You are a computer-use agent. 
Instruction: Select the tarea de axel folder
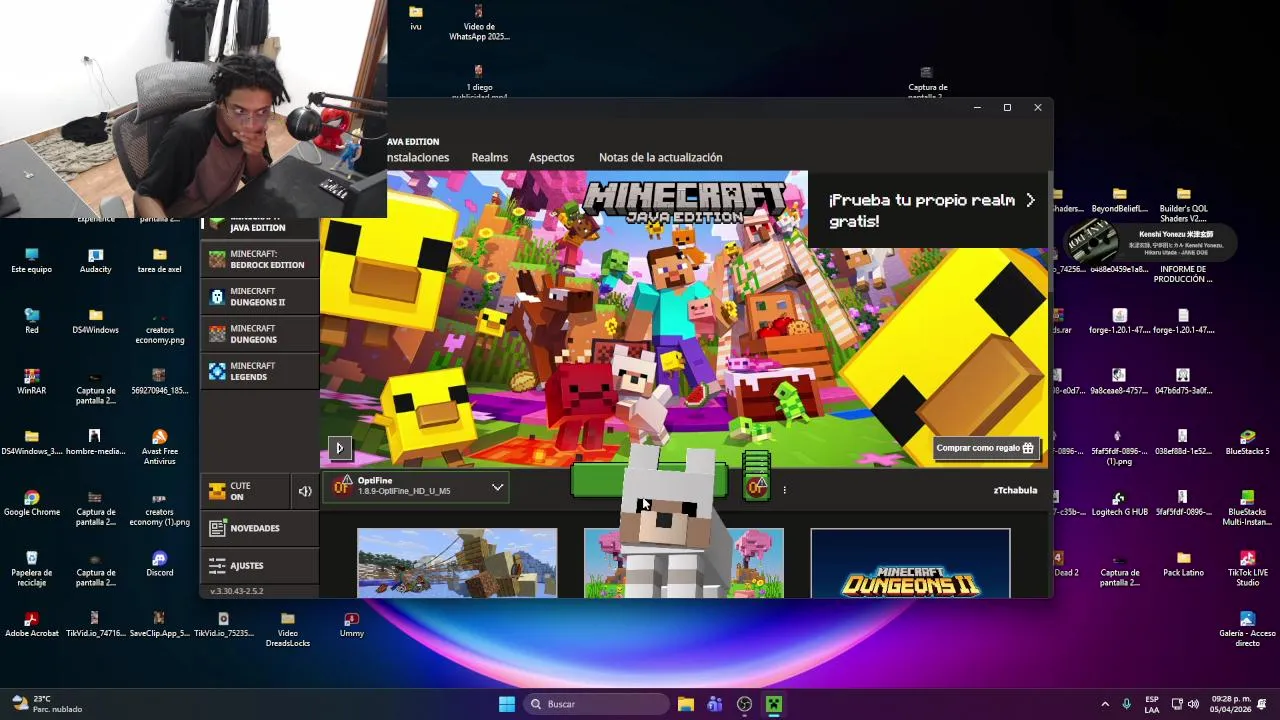click(160, 260)
